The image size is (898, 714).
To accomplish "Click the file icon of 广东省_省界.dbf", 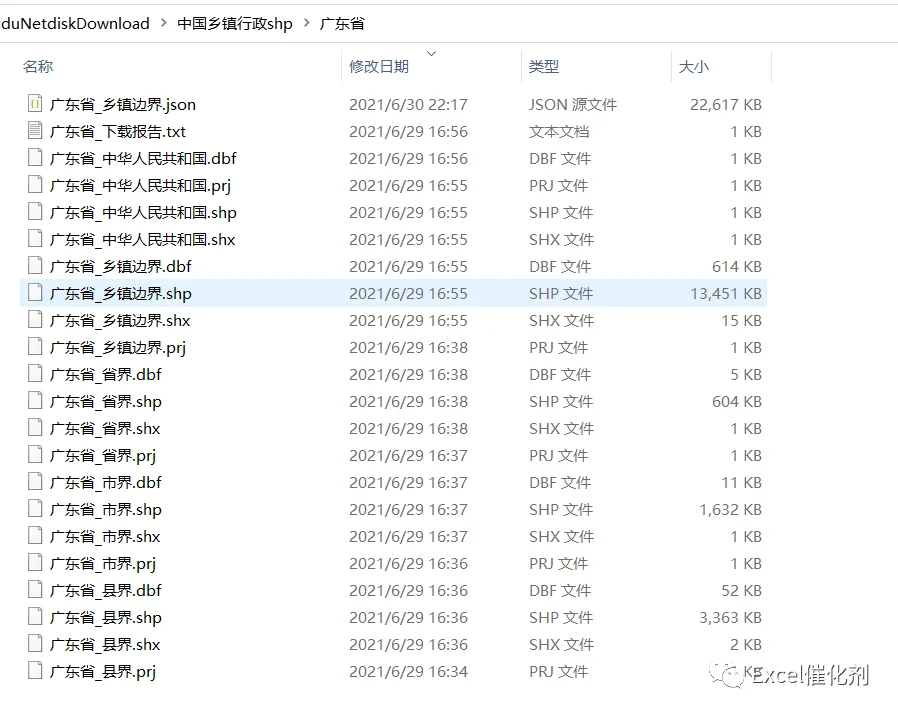I will click(x=35, y=373).
